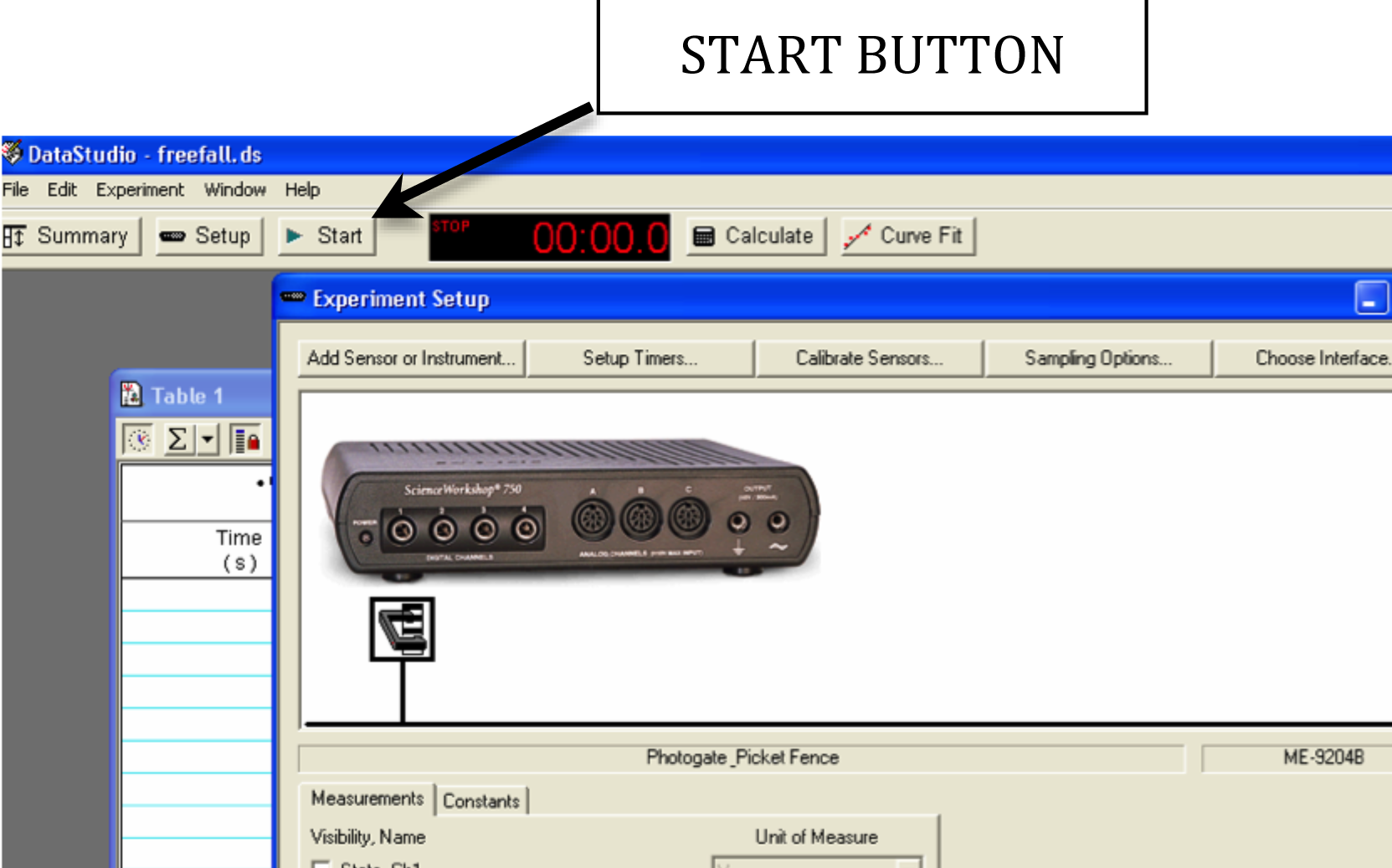Open the Calculate calculator tool
Image resolution: width=1392 pixels, height=868 pixels.
[756, 236]
